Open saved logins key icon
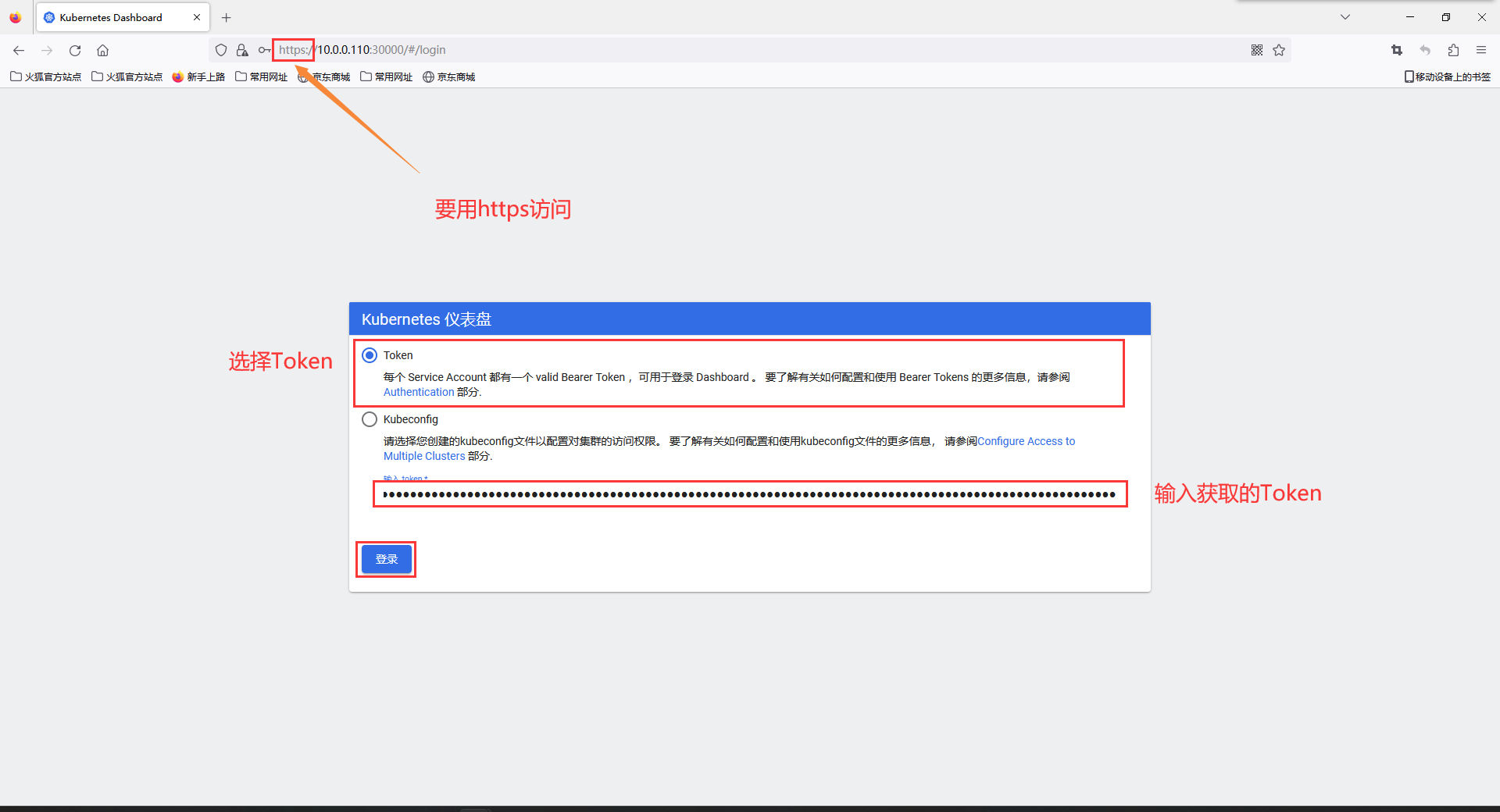Image resolution: width=1500 pixels, height=812 pixels. pos(264,50)
